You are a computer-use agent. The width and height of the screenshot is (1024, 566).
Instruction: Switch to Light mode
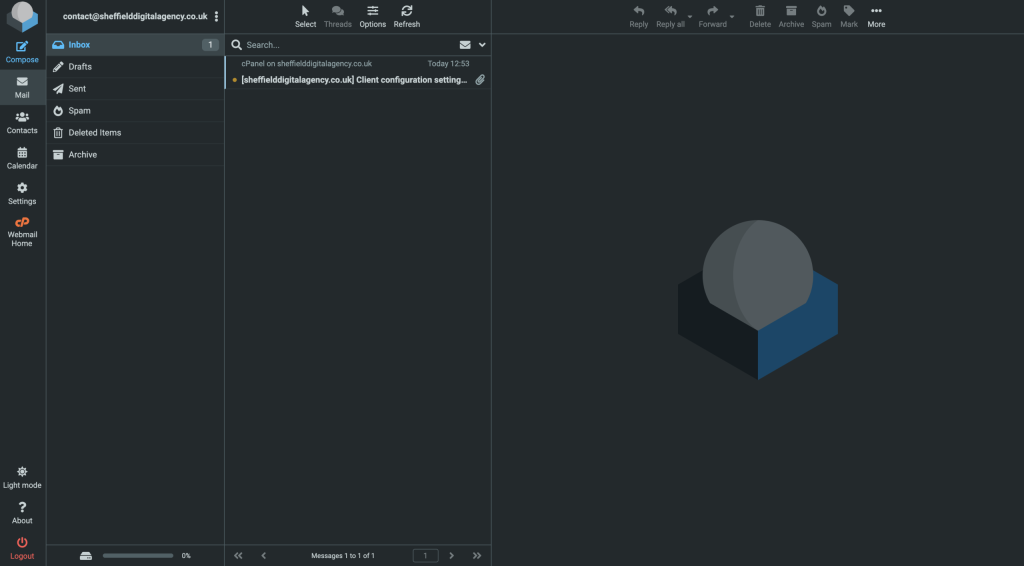(22, 477)
